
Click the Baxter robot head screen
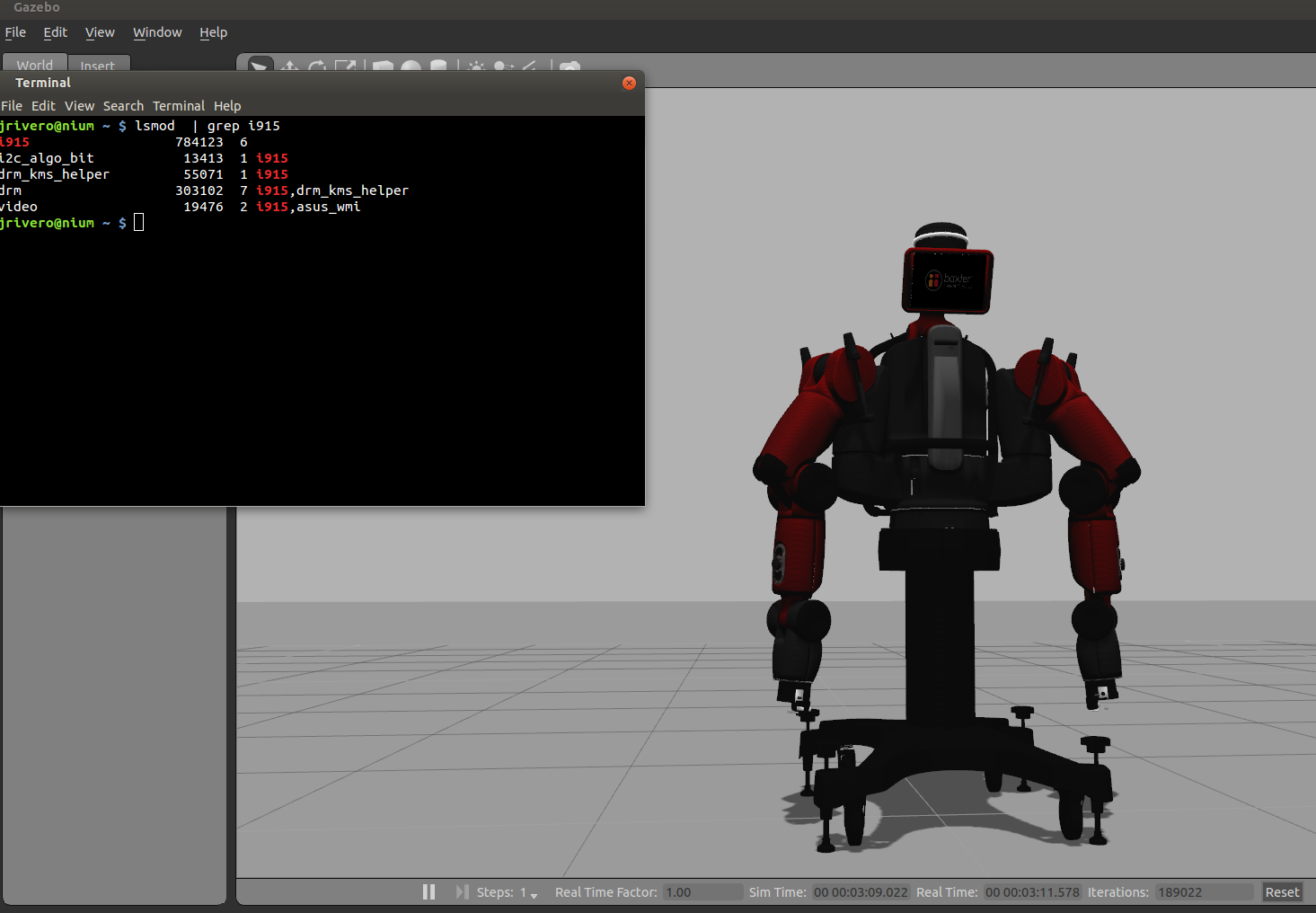(948, 280)
